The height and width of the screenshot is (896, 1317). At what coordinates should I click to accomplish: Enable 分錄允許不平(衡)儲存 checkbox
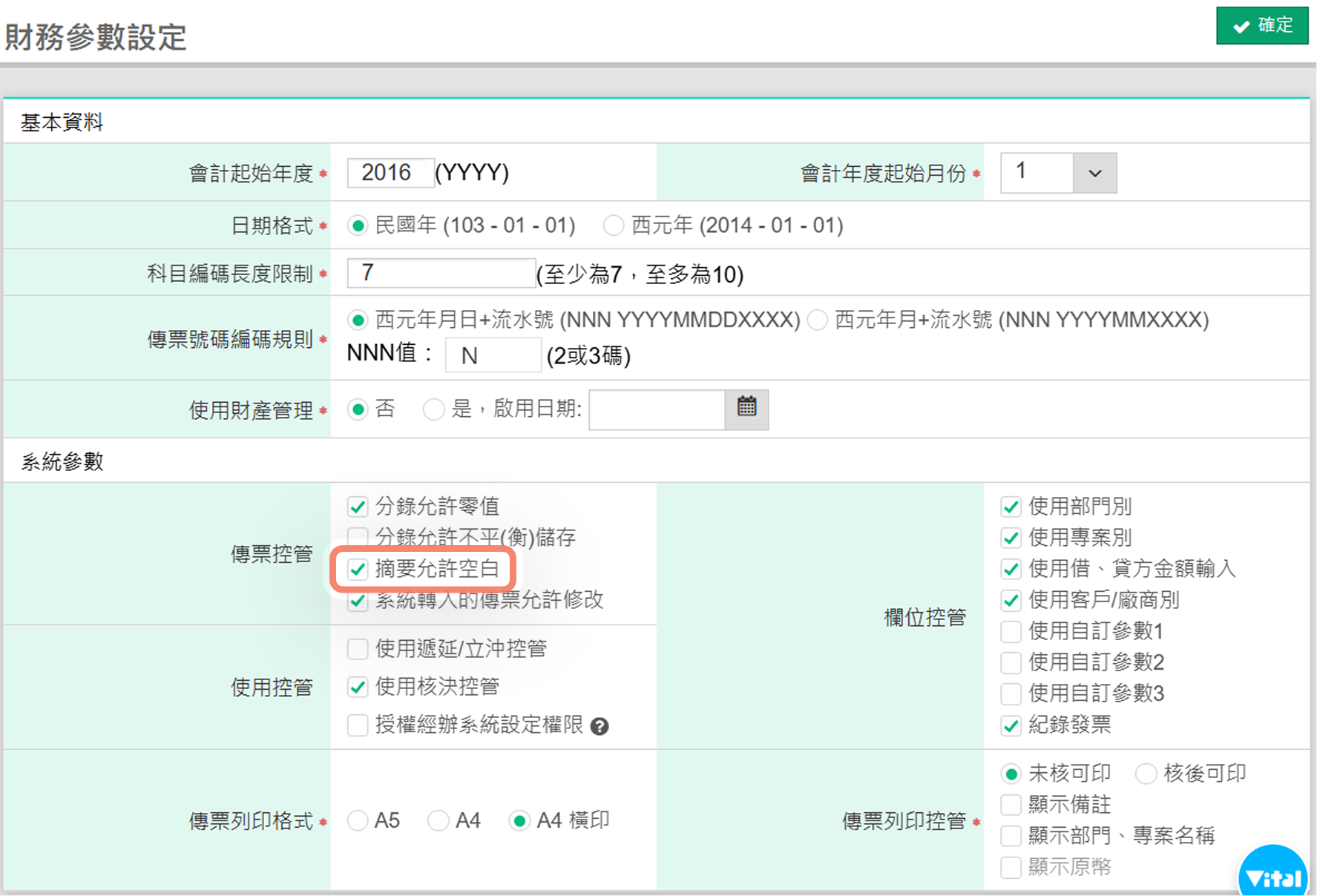(x=358, y=537)
